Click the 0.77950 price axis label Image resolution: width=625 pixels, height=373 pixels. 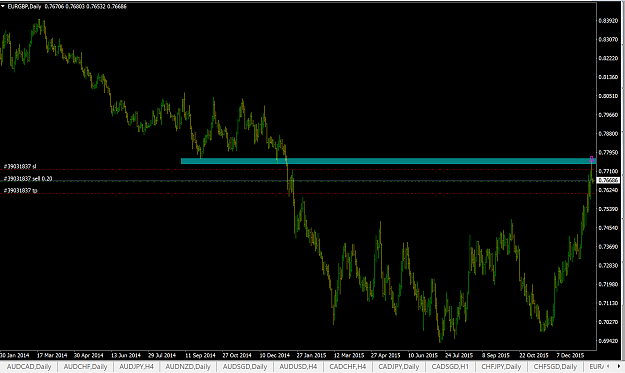point(609,152)
